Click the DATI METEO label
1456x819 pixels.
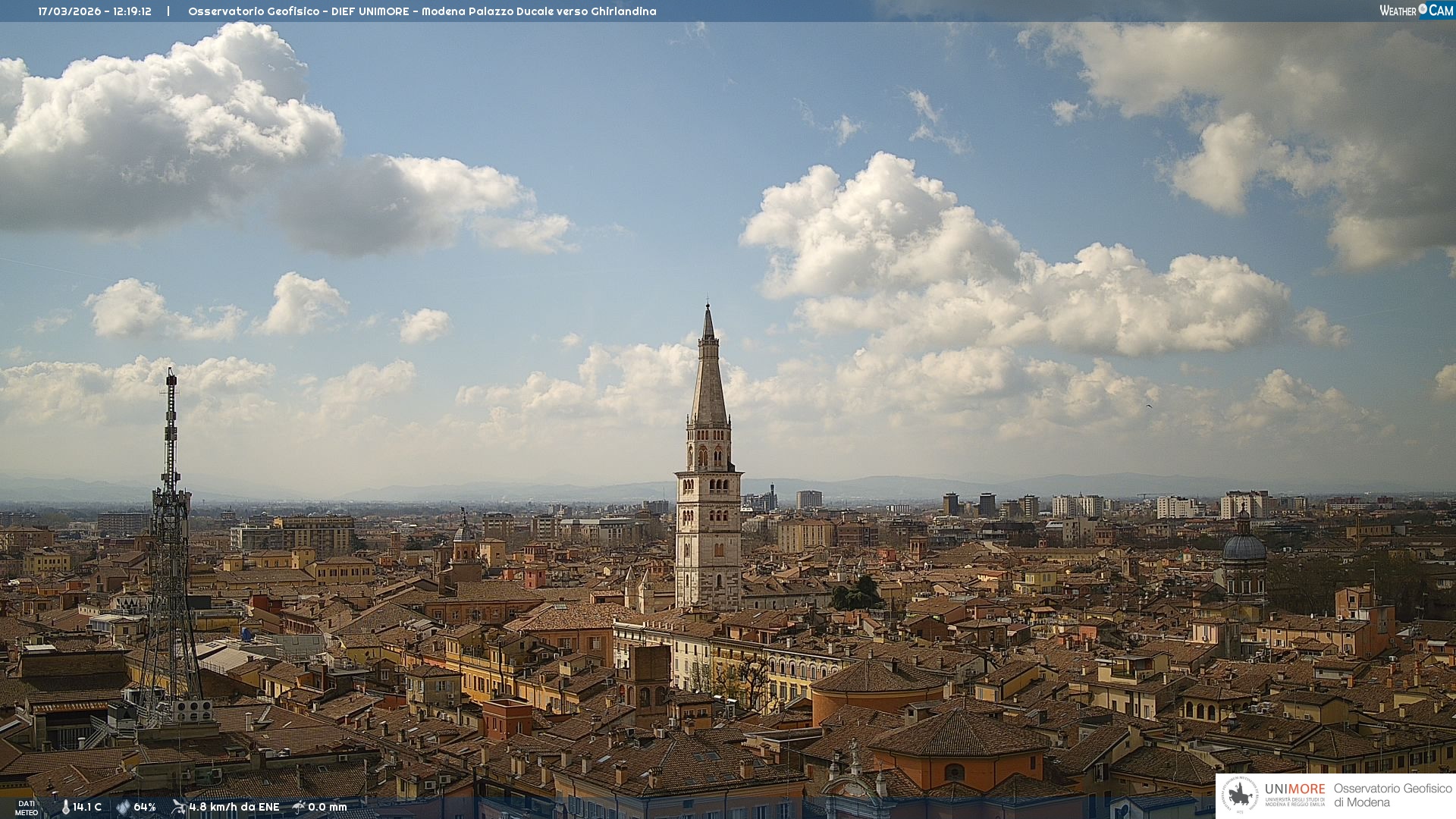coord(27,808)
